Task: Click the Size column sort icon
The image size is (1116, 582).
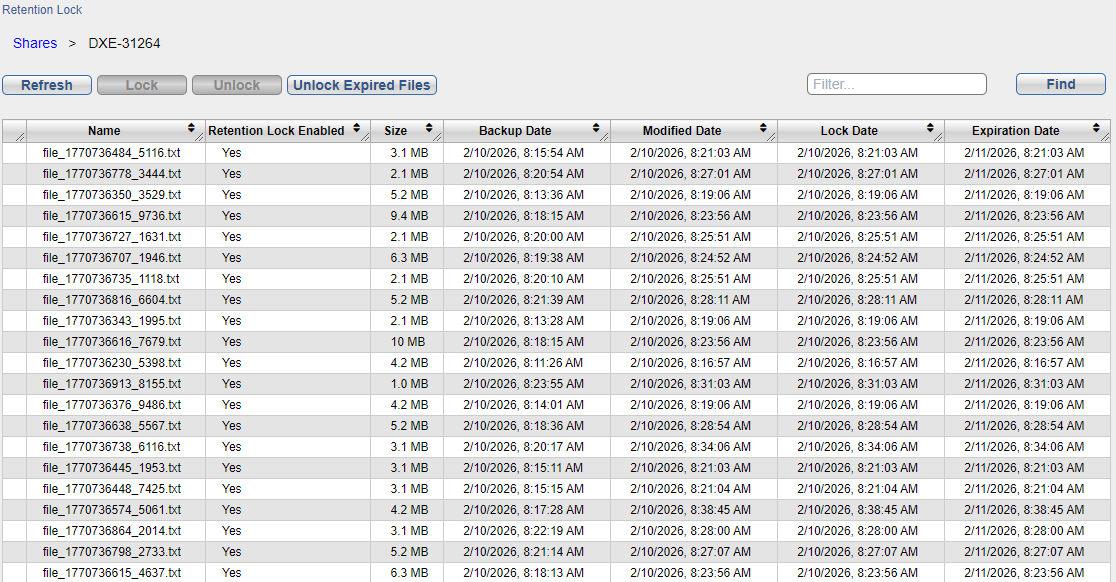Action: (x=429, y=130)
